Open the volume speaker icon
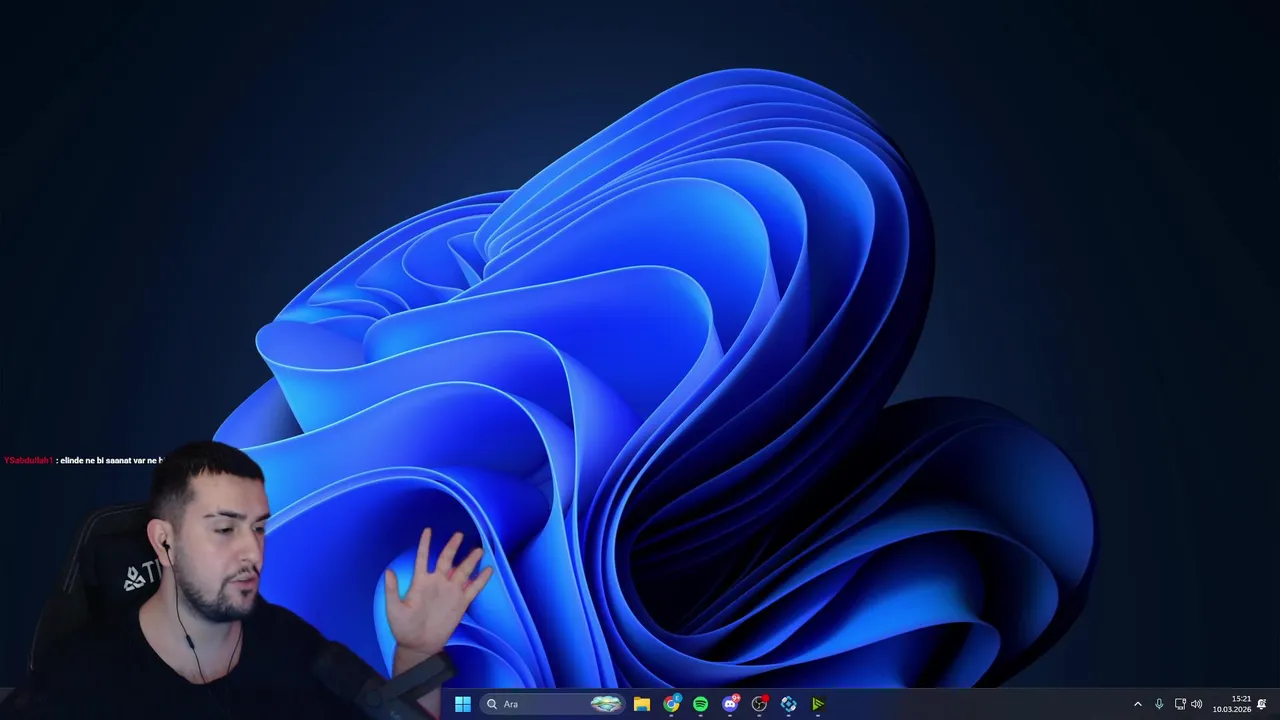The height and width of the screenshot is (720, 1280). pos(1197,704)
